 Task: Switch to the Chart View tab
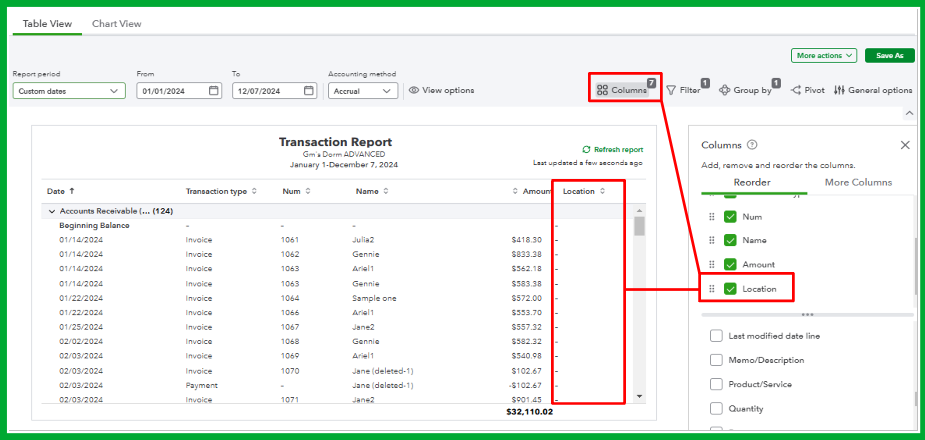click(117, 24)
